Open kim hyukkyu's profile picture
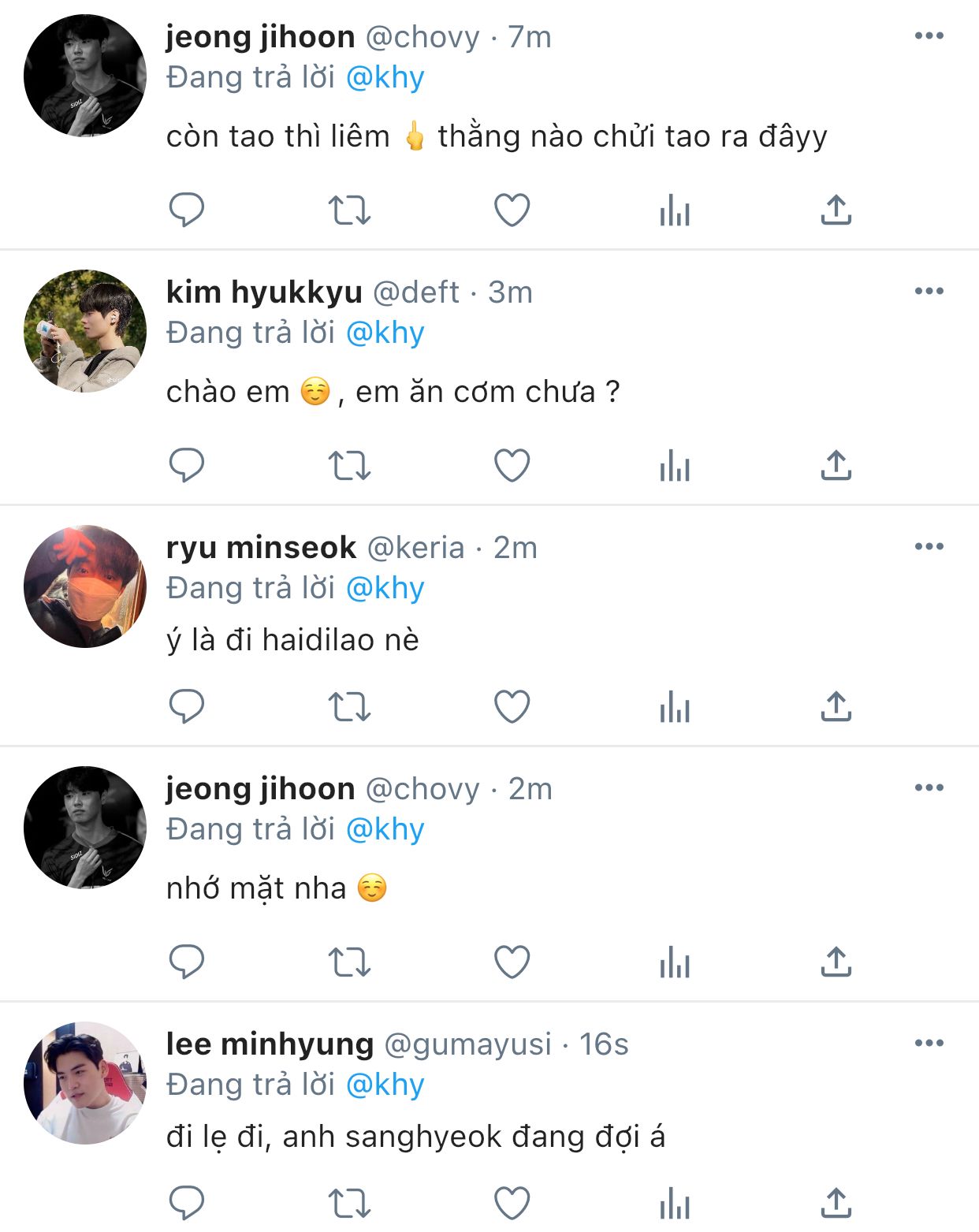Image resolution: width=979 pixels, height=1232 pixels. (85, 331)
